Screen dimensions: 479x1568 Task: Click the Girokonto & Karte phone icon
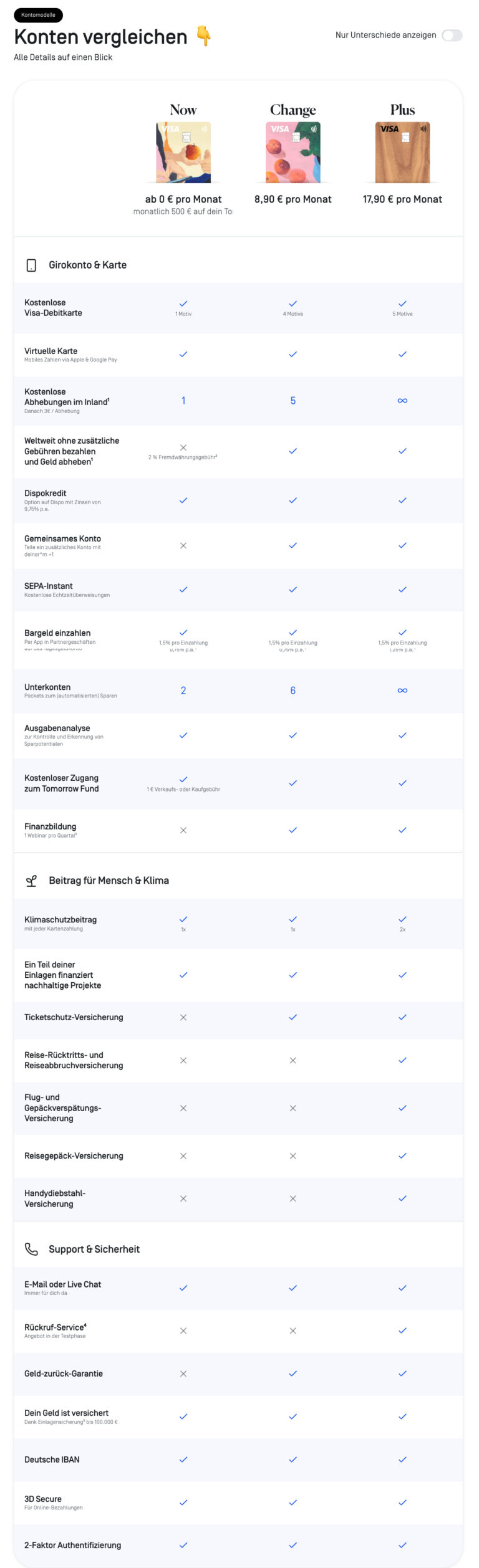(x=31, y=265)
